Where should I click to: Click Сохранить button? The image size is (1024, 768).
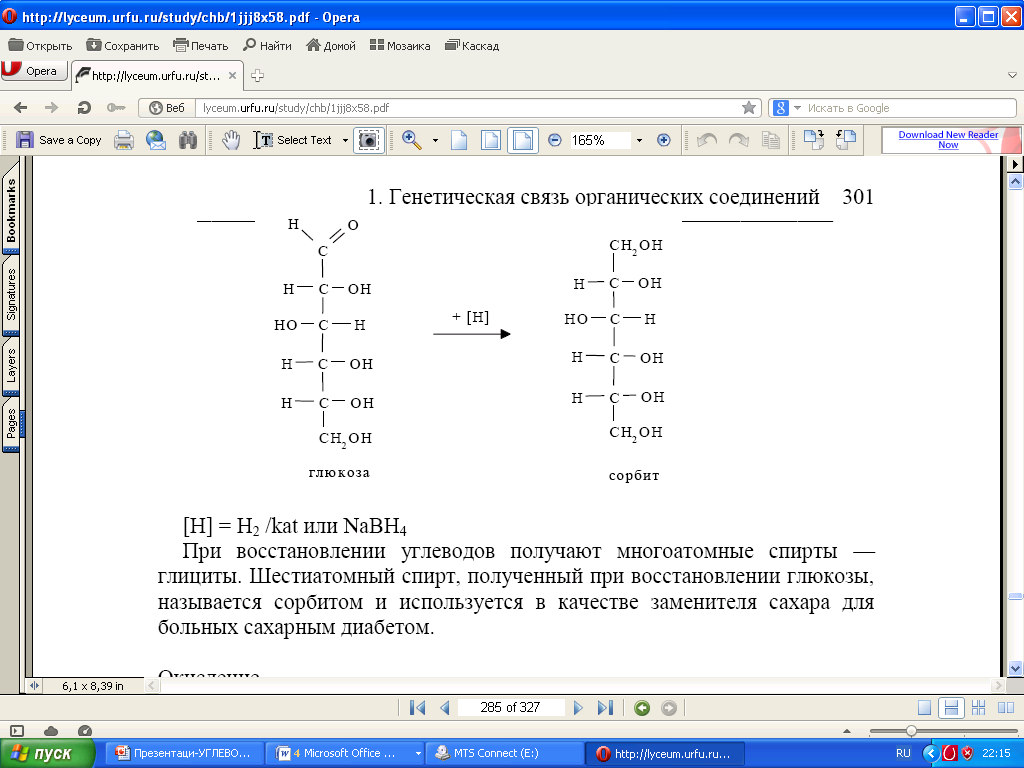123,46
